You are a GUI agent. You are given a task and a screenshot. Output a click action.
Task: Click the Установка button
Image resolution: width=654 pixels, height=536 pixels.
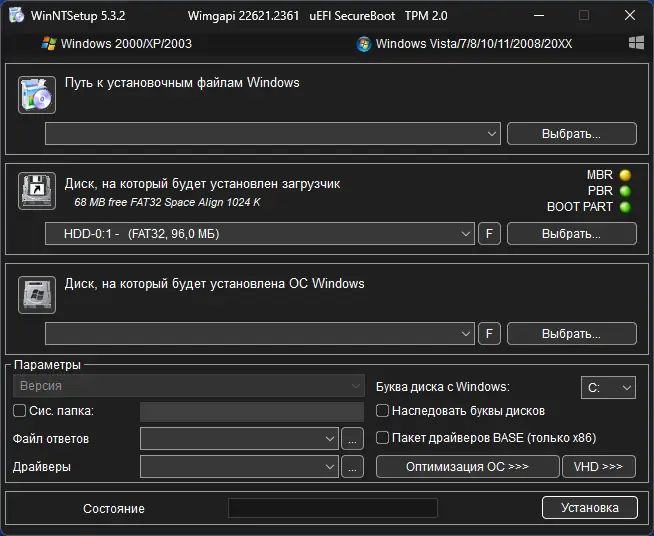(x=590, y=507)
